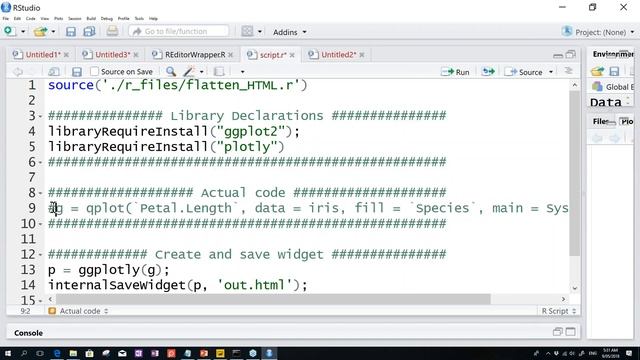The width and height of the screenshot is (640, 360).
Task: Open the recent files dropdown arrow
Action: pyautogui.click(x=53, y=31)
